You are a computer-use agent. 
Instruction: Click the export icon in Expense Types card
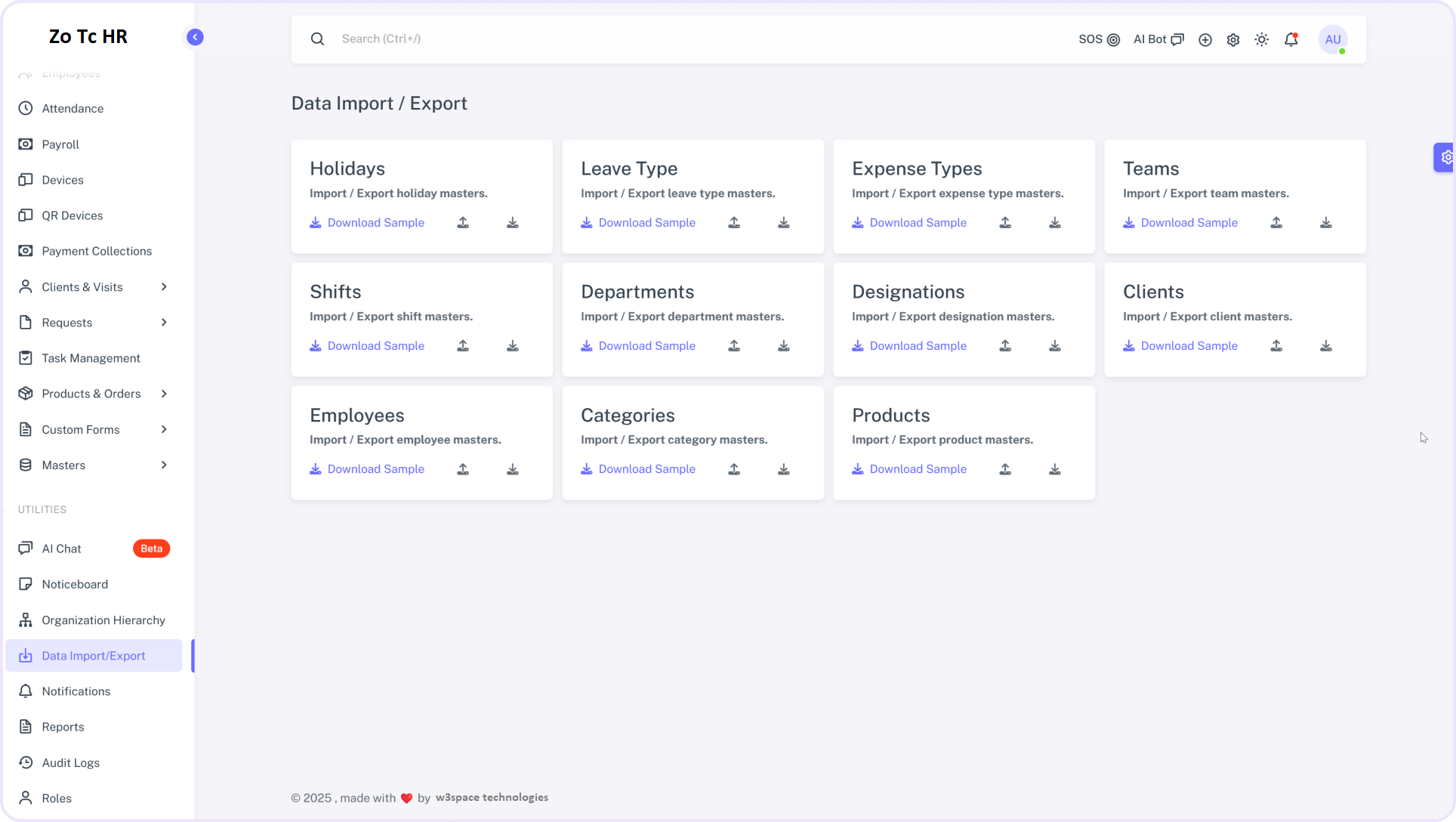(1055, 223)
